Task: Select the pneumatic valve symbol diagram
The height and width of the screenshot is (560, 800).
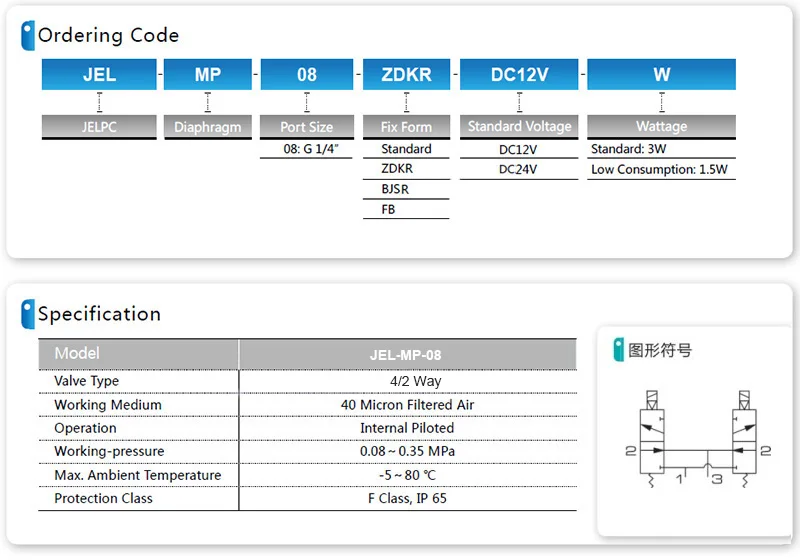Action: click(x=698, y=440)
